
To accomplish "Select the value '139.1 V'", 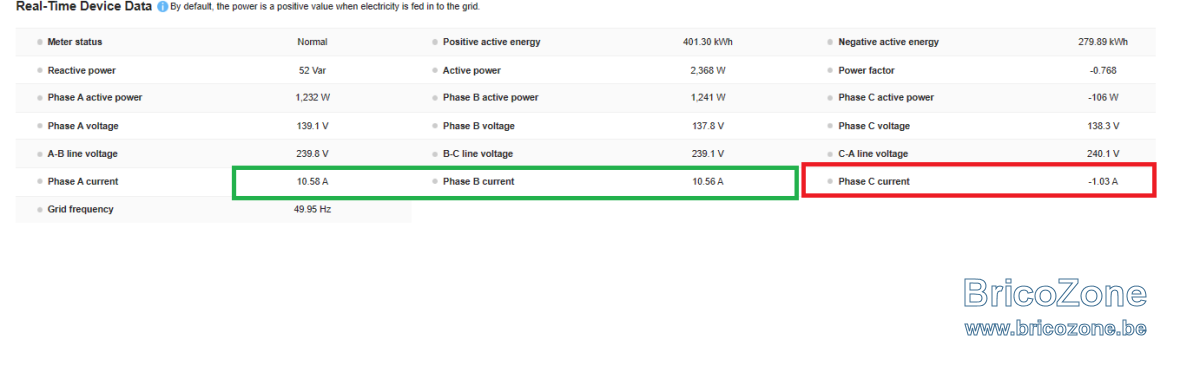I will click(312, 126).
